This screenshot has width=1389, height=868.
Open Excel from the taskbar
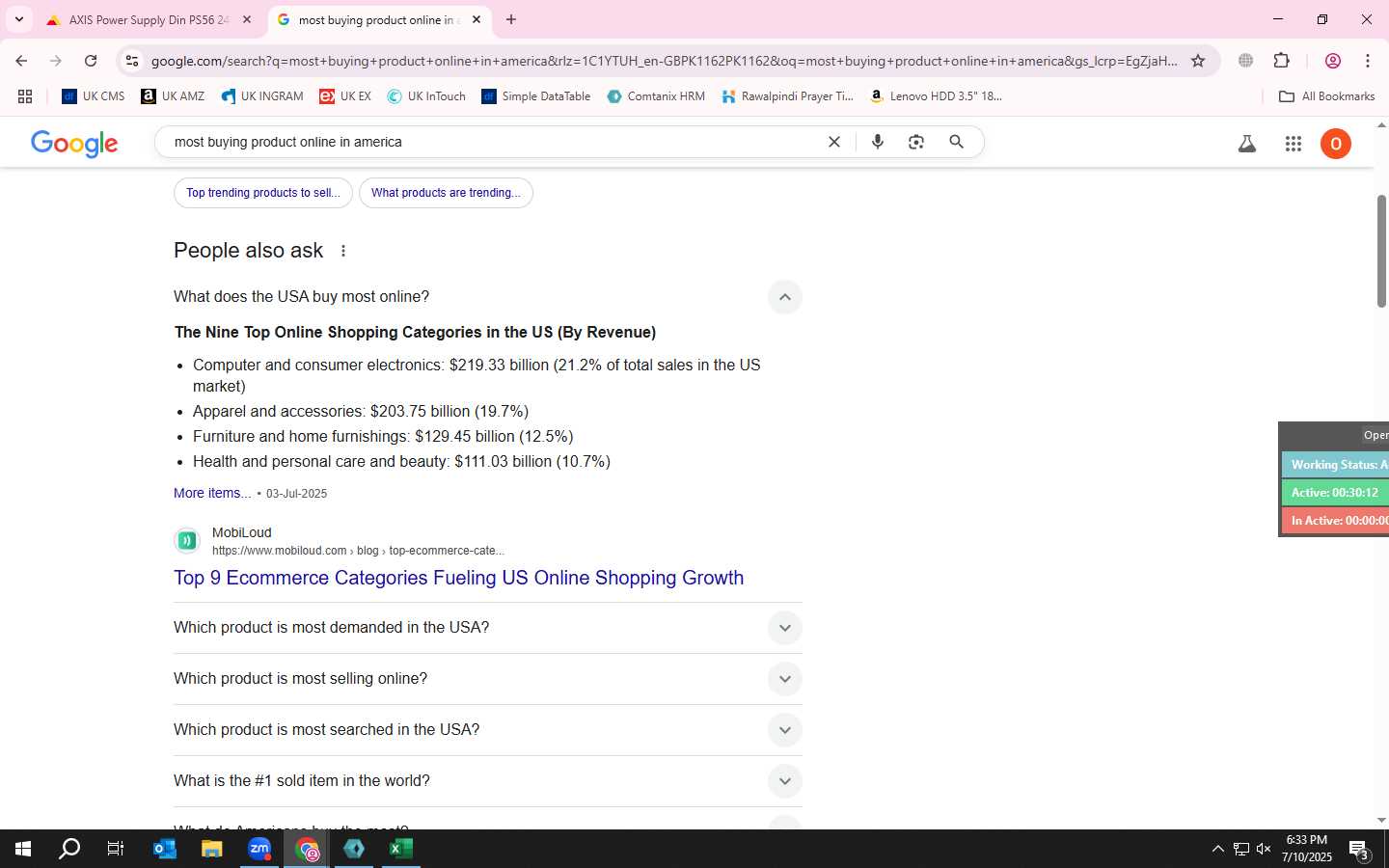[401, 849]
